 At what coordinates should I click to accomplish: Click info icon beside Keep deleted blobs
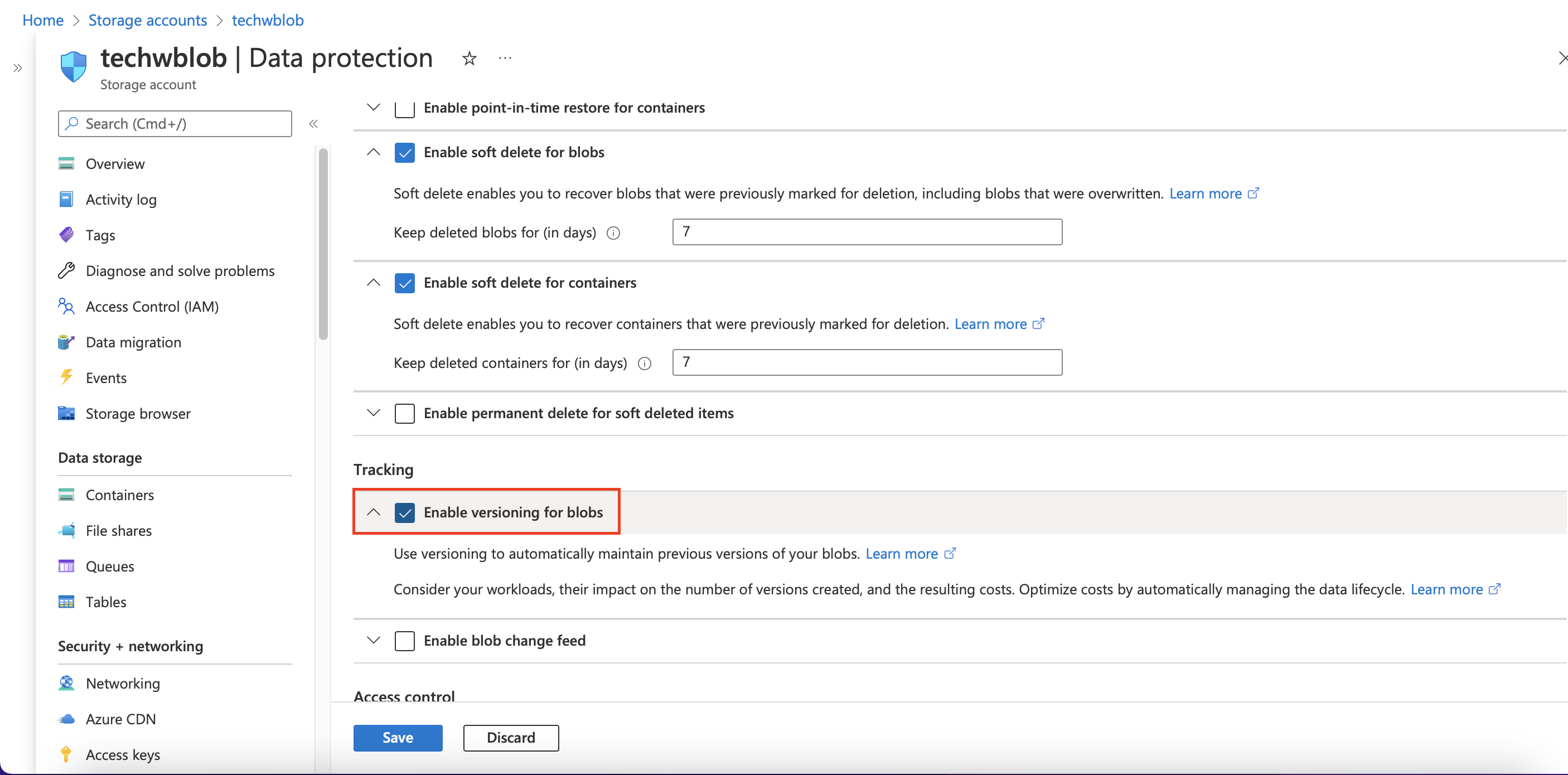(x=613, y=233)
